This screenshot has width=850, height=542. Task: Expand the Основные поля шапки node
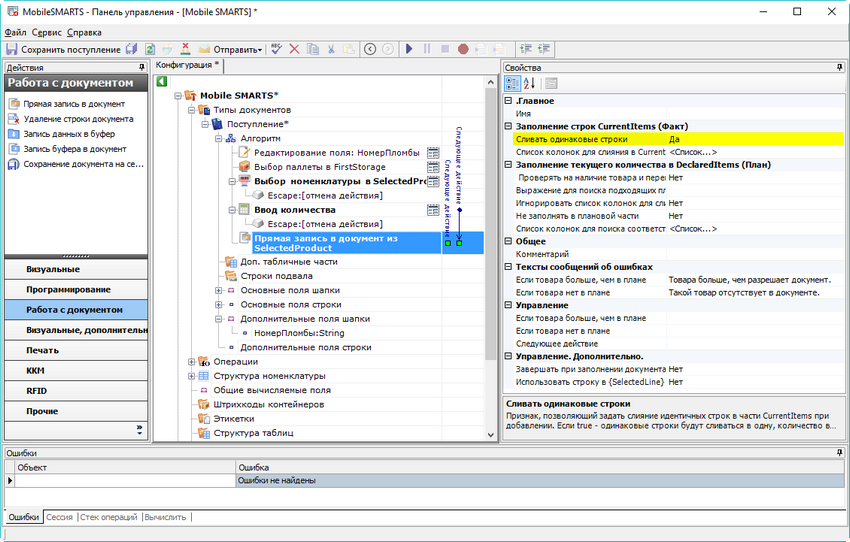click(x=218, y=291)
